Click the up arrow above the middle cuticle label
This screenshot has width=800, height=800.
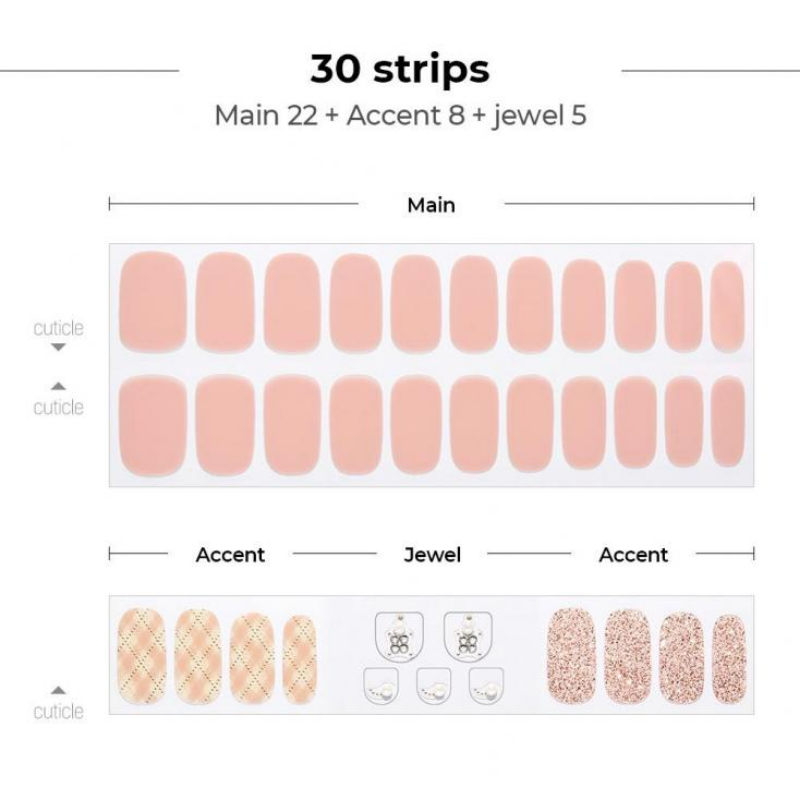[58, 386]
